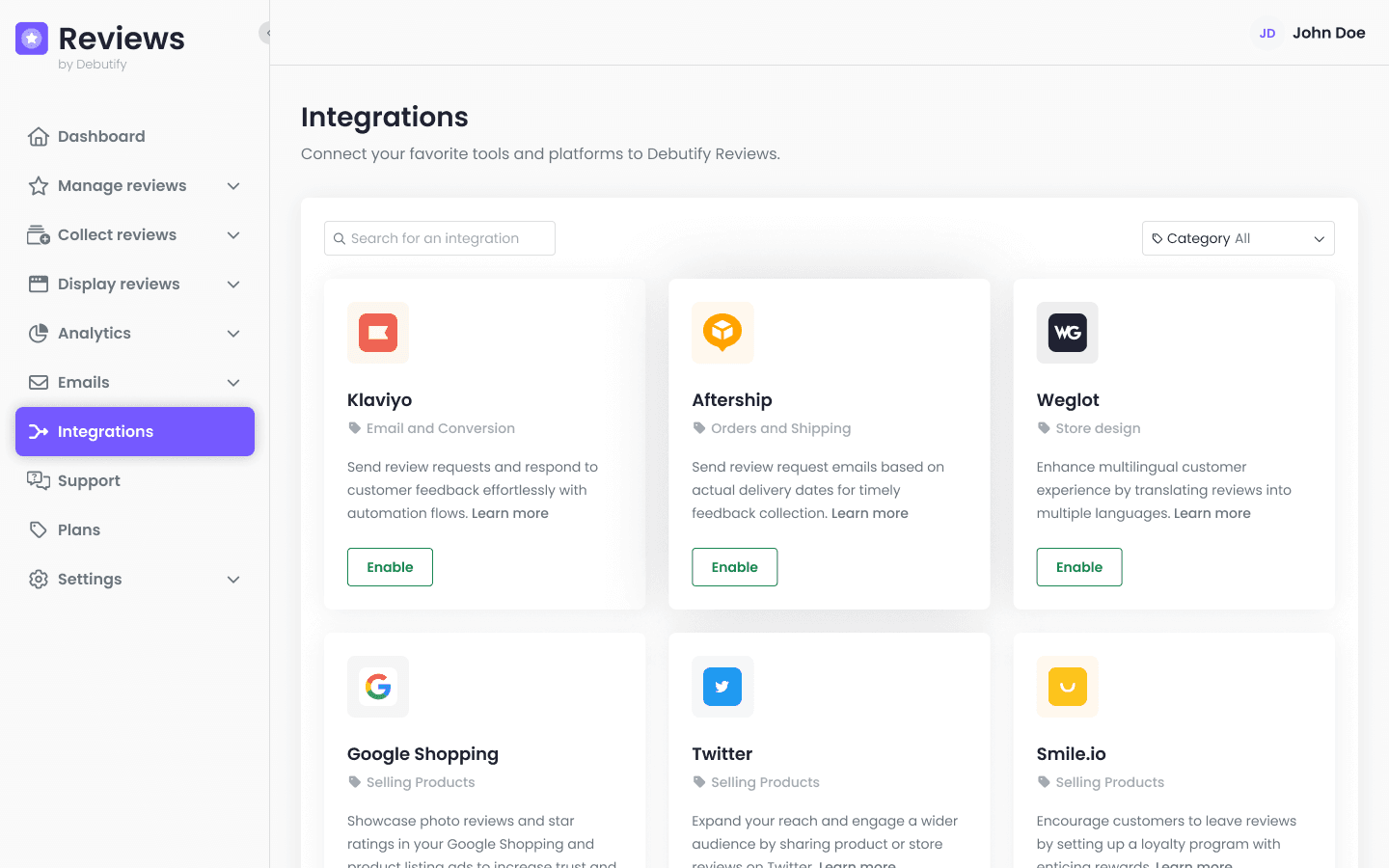Click the Smile.io card title
This screenshot has height=868, width=1389.
1072,754
